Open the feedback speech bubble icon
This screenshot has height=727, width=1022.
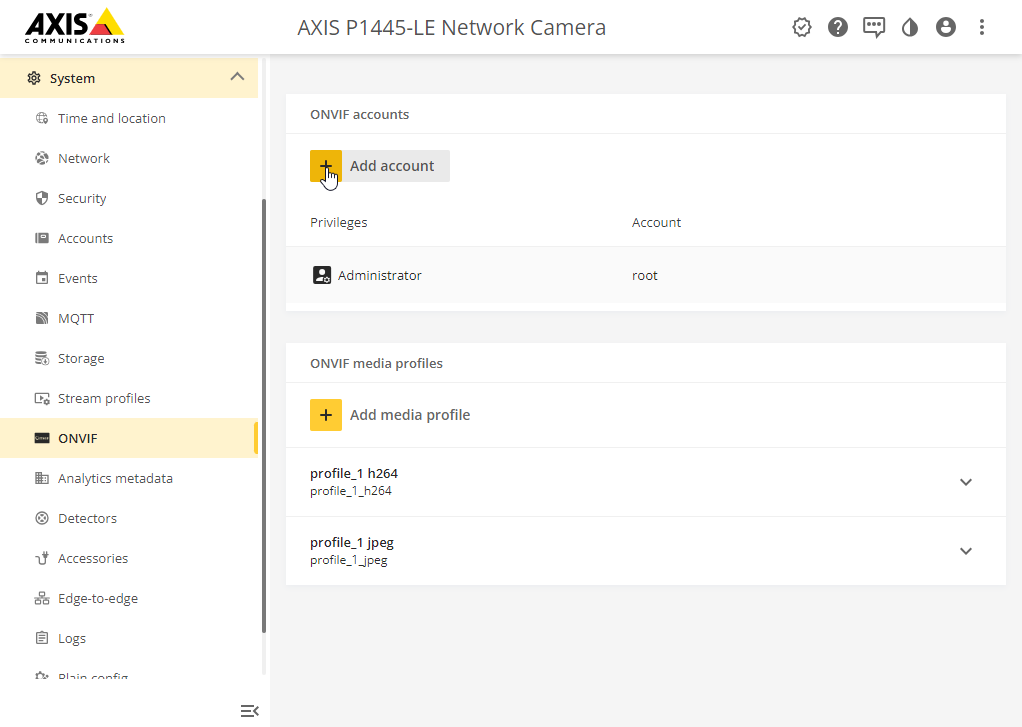tap(873, 27)
